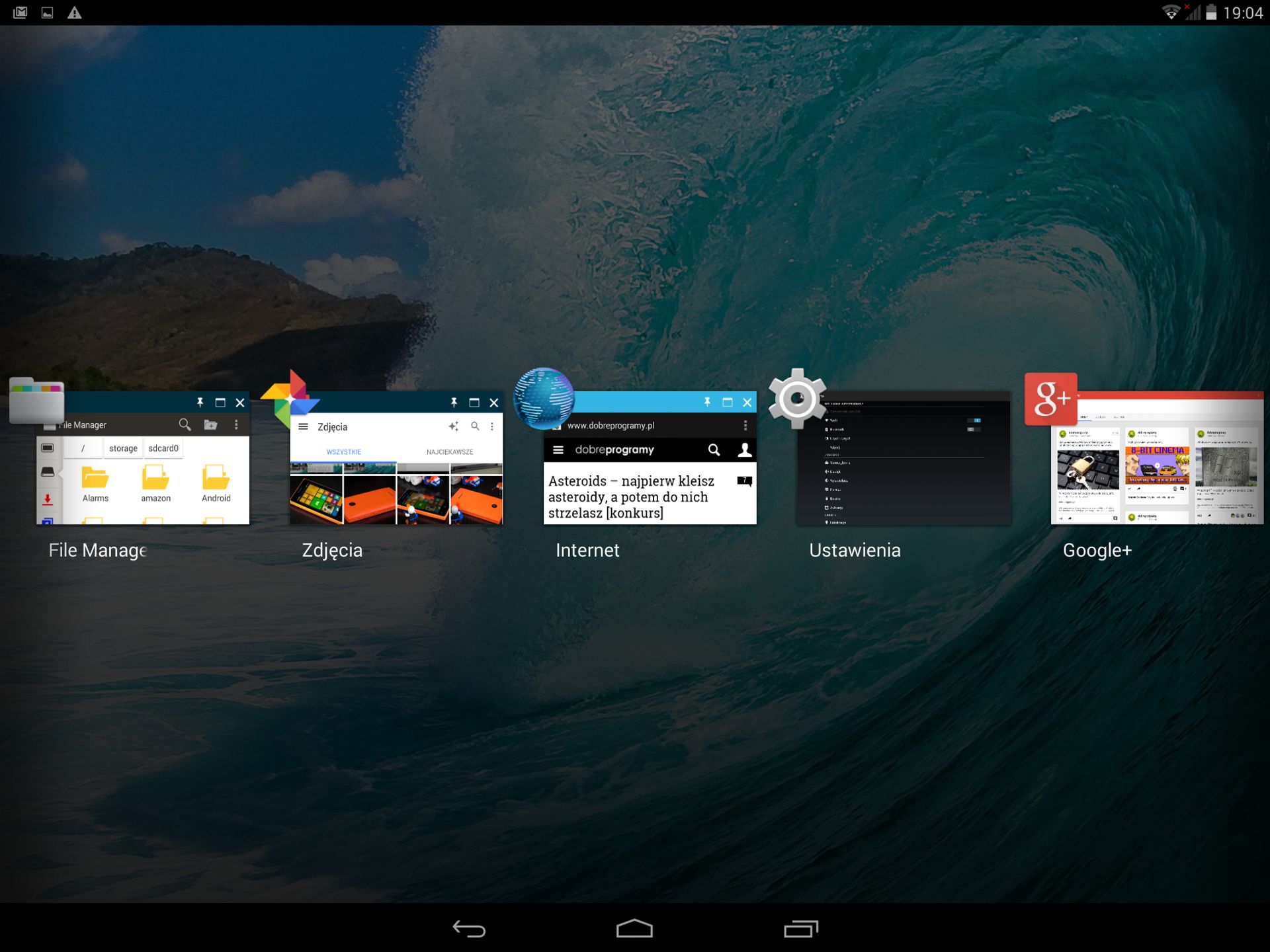Click the red download icon in File Manager sidebar
The height and width of the screenshot is (952, 1270).
[x=48, y=499]
